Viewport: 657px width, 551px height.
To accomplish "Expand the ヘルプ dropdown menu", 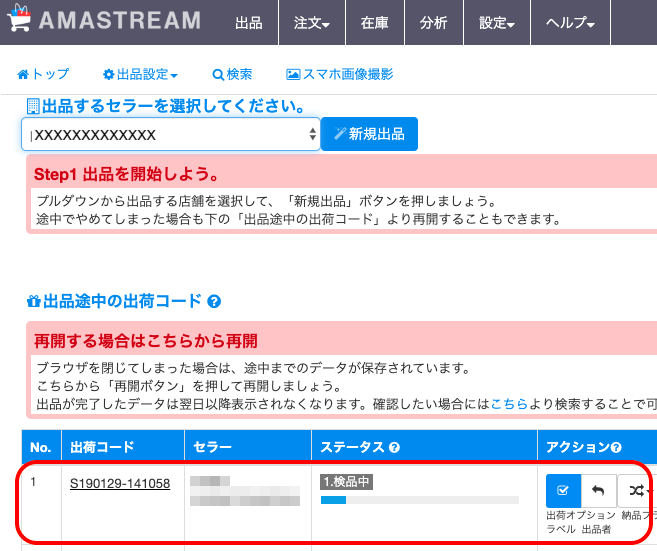I will click(570, 23).
